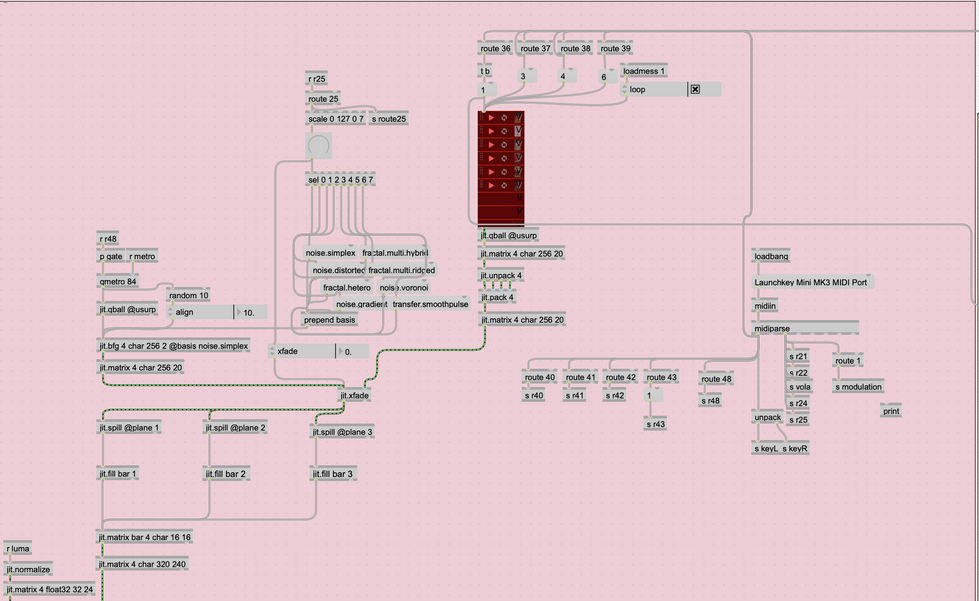Click the third clip's video thumbnail
Screen dimensions: 979x601
[518, 145]
